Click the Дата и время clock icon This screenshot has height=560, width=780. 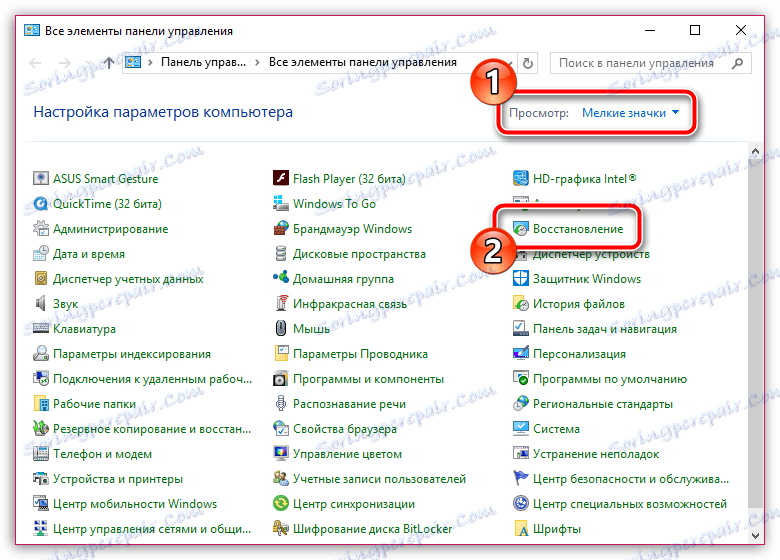40,254
